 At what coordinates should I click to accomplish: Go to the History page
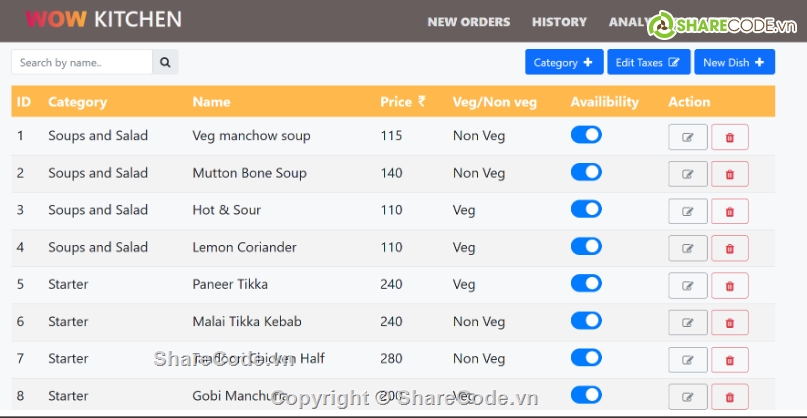pos(559,21)
